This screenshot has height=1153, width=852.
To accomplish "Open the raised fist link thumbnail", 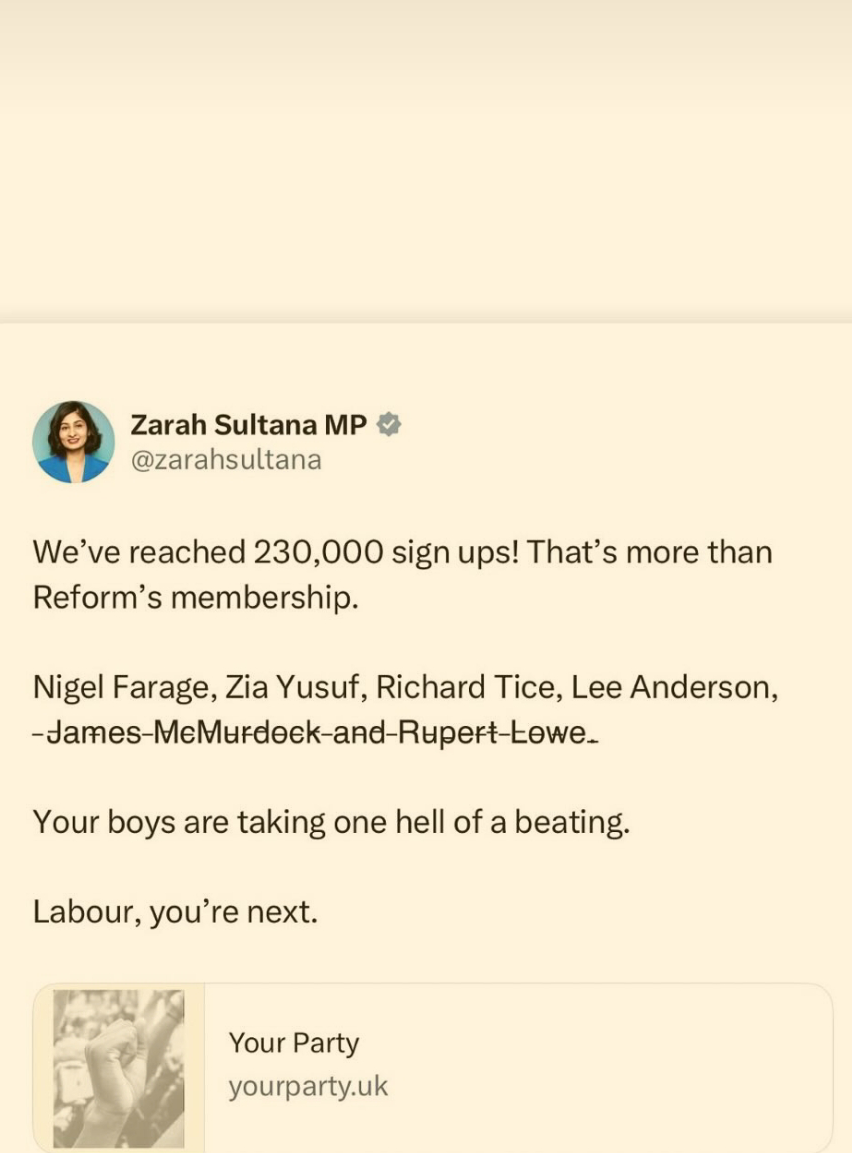I will pos(118,1068).
